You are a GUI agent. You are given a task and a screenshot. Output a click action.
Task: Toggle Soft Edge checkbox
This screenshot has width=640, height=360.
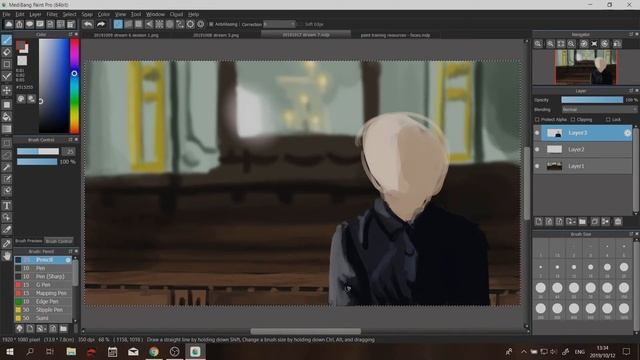pos(301,24)
